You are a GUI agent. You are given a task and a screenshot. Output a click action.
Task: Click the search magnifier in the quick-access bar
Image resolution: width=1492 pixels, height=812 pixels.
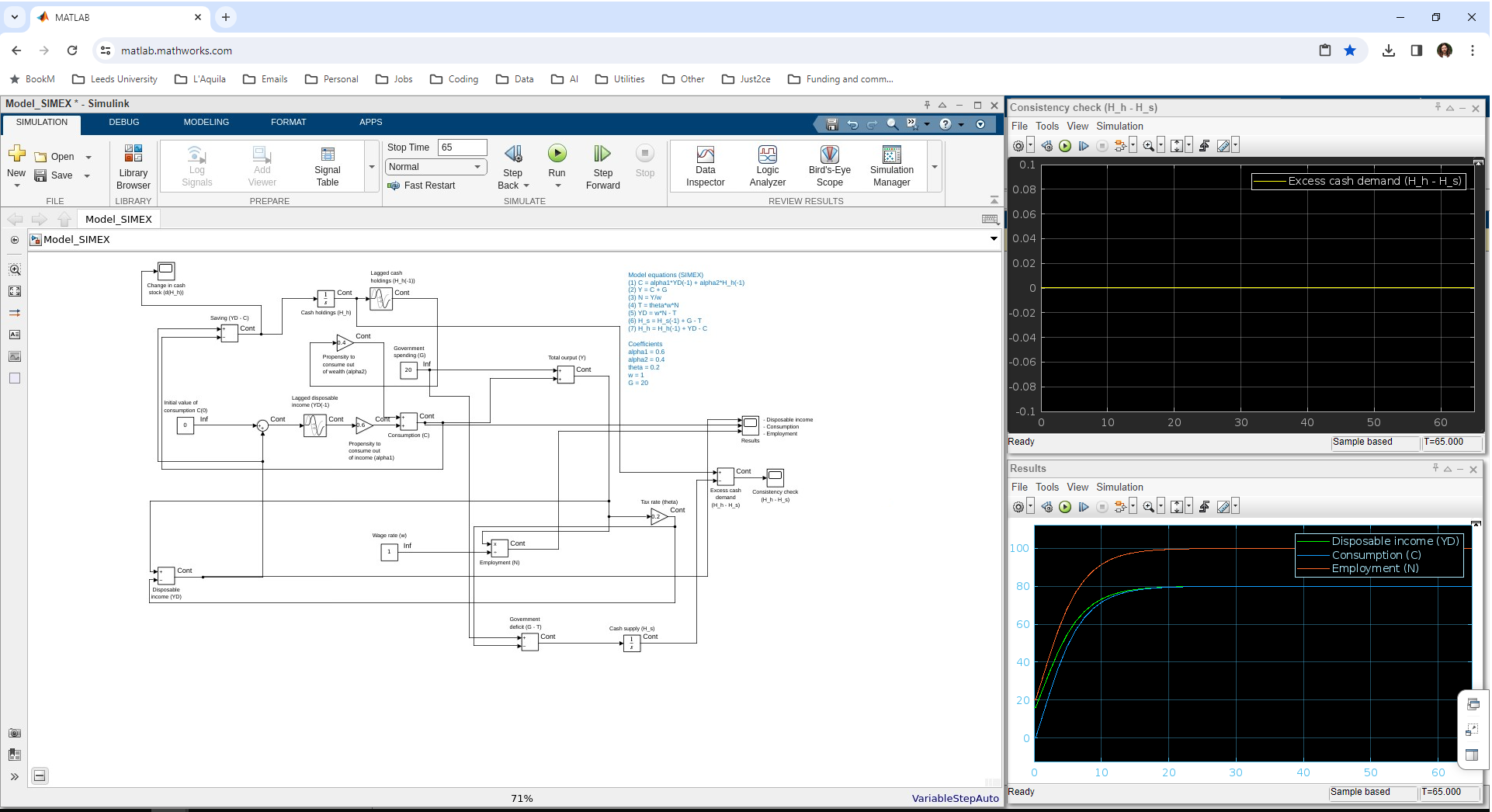(892, 124)
